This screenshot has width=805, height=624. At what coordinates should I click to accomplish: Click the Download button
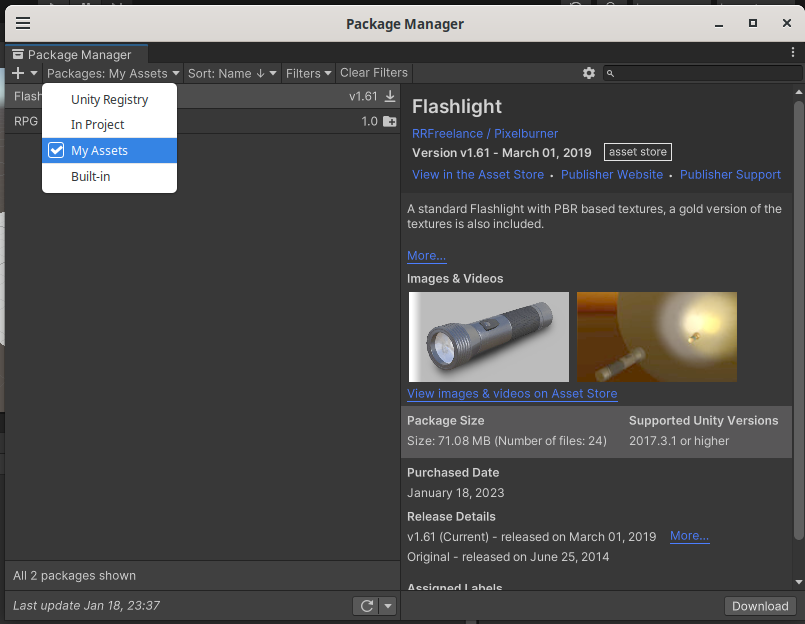pyautogui.click(x=760, y=606)
